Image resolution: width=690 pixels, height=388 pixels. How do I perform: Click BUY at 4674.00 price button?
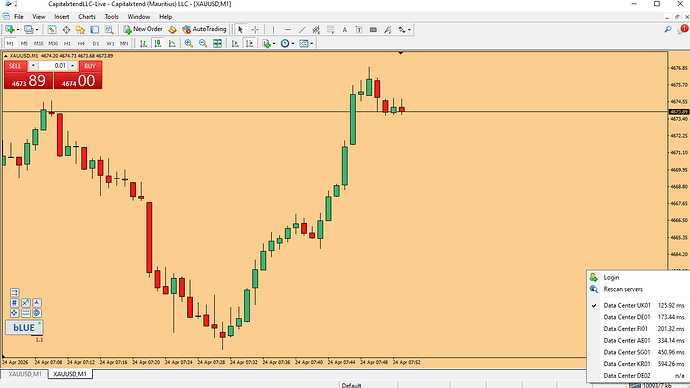[x=78, y=81]
